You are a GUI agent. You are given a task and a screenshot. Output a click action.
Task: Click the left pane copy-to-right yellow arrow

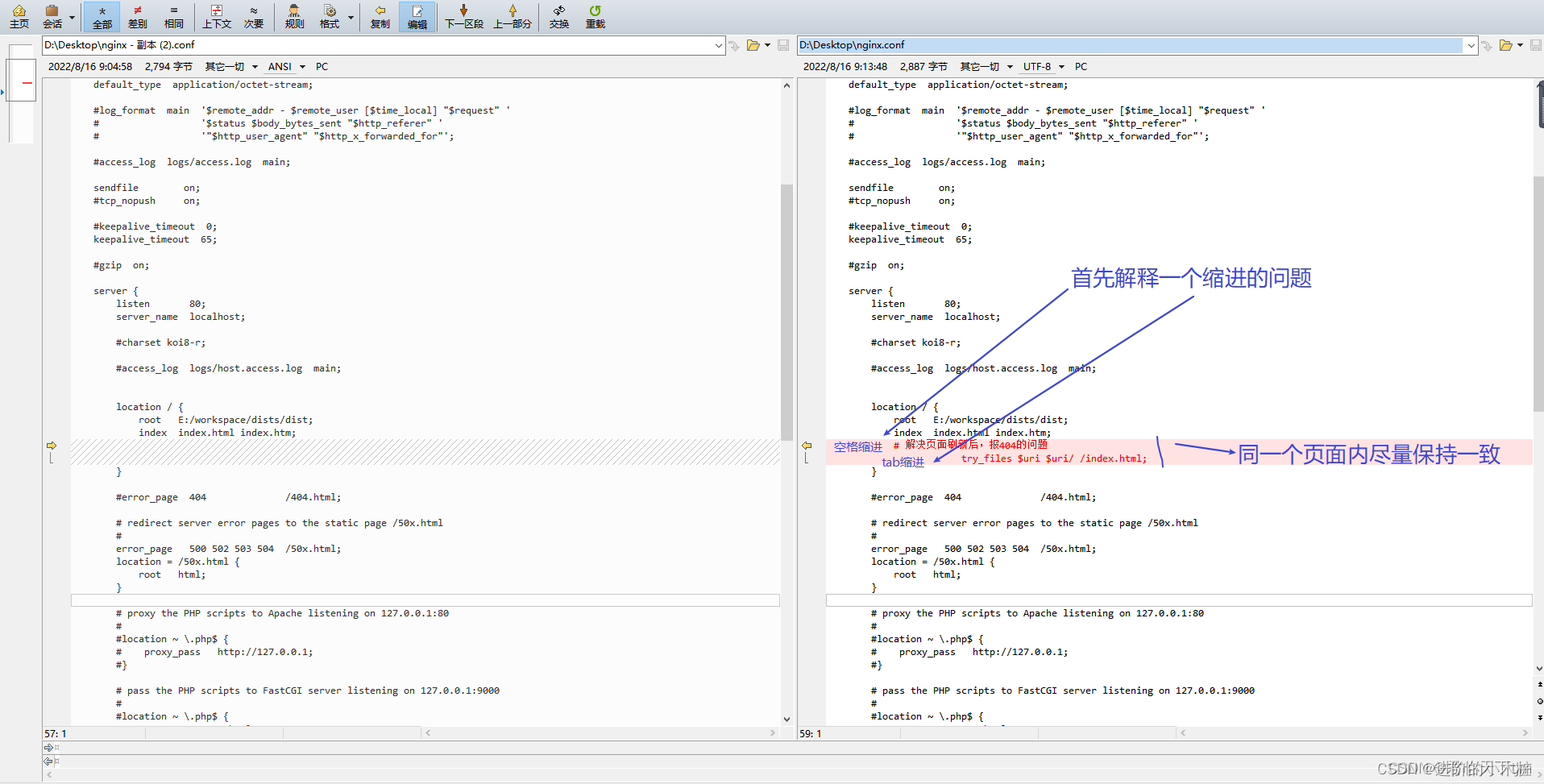point(52,446)
